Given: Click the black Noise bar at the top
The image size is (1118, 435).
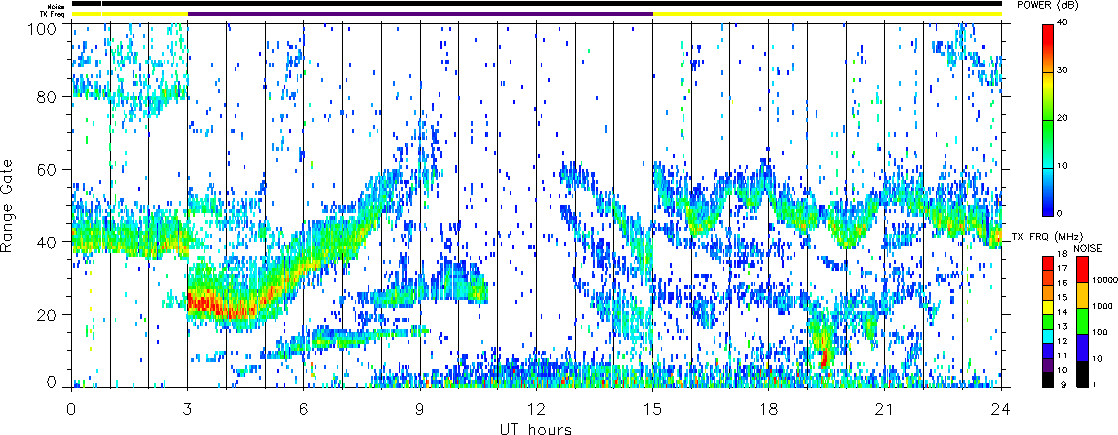Looking at the screenshot, I should click(536, 4).
